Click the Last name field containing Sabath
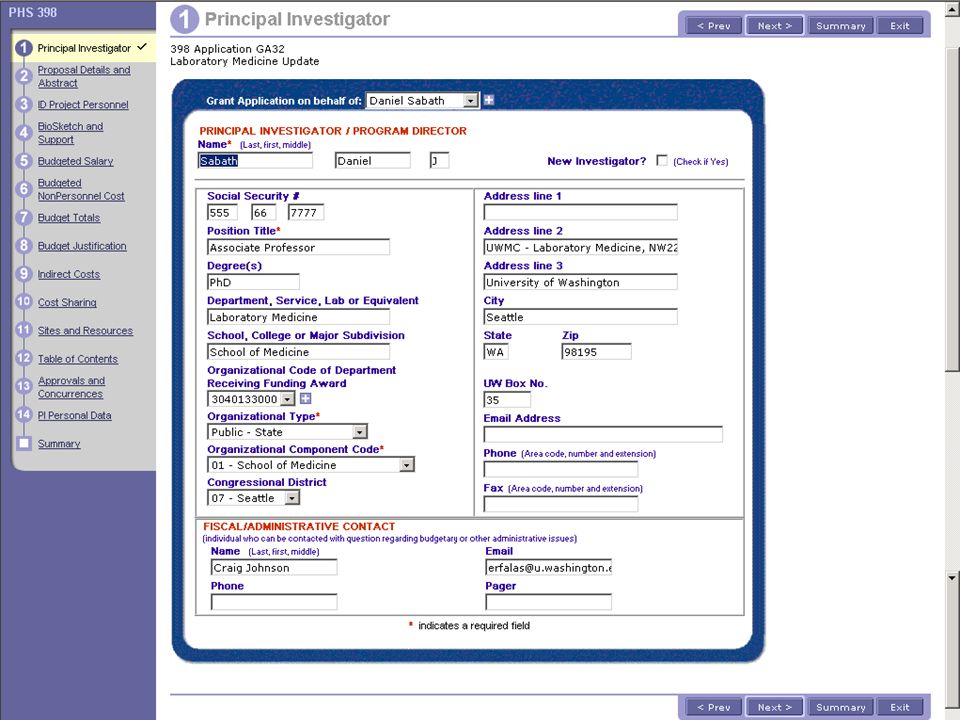 255,160
